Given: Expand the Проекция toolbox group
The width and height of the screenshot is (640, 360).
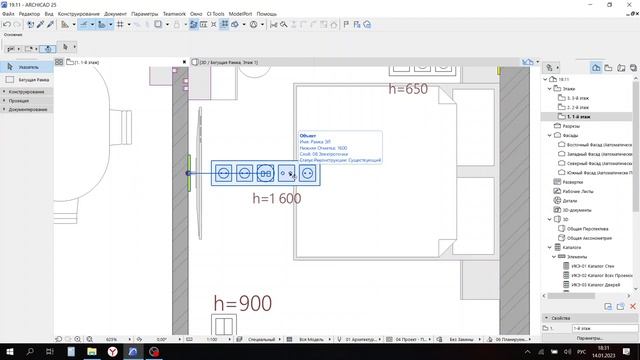Looking at the screenshot, I should [x=27, y=100].
